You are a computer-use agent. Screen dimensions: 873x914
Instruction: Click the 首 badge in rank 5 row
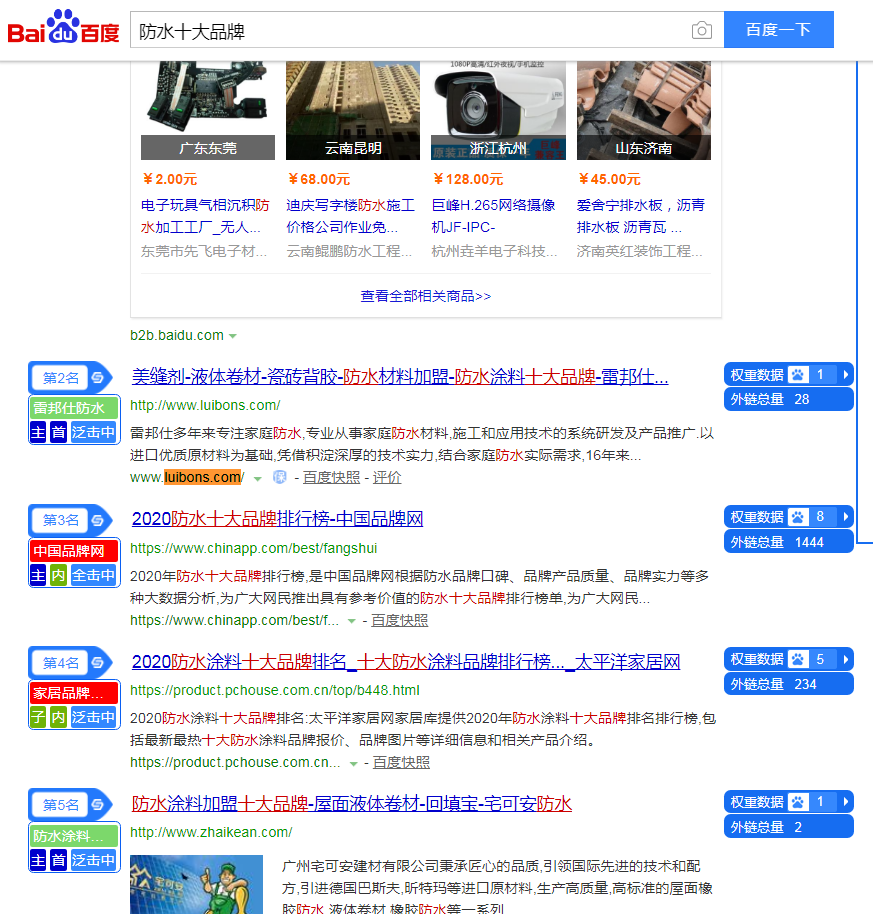pos(58,860)
